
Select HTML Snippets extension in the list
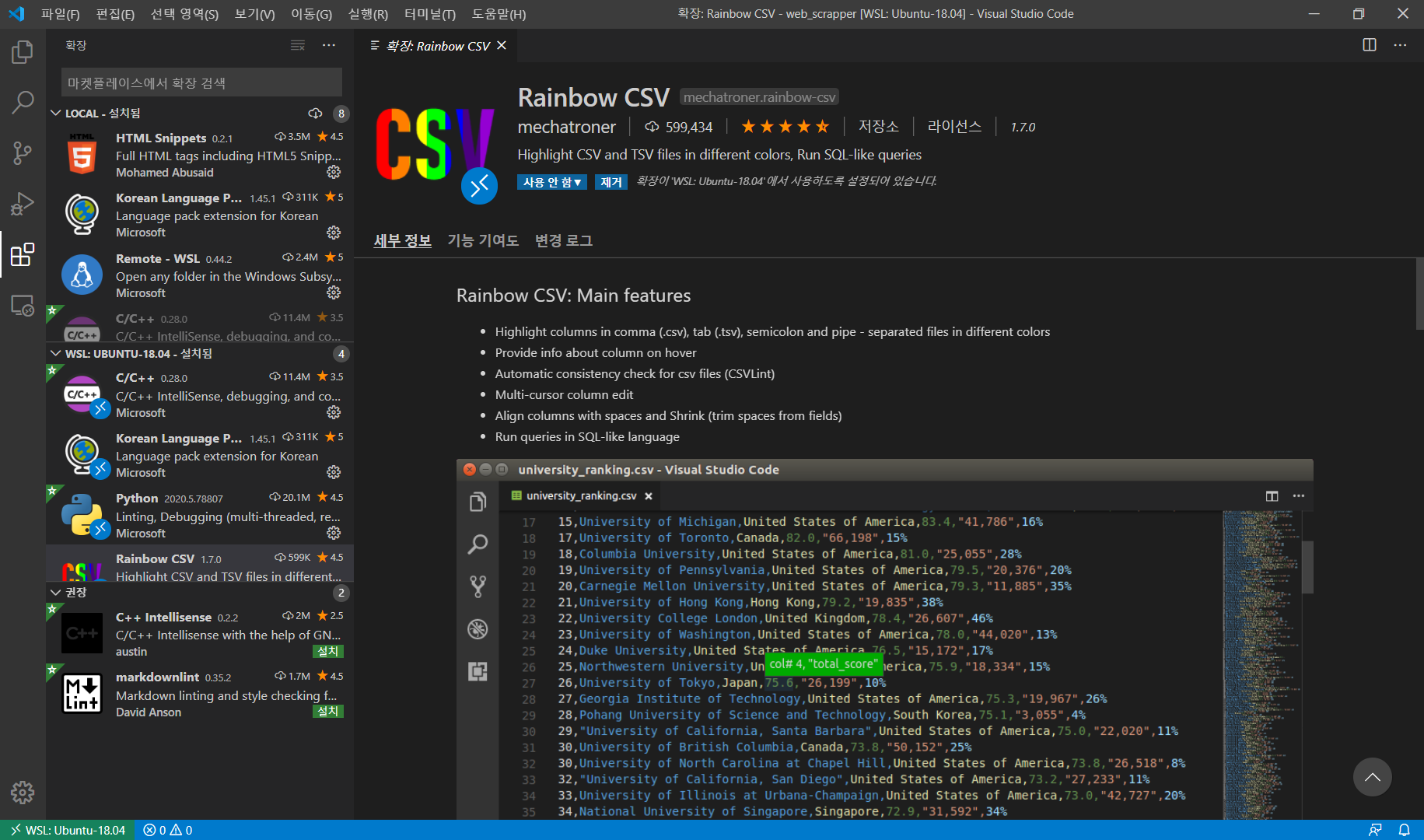coord(200,154)
